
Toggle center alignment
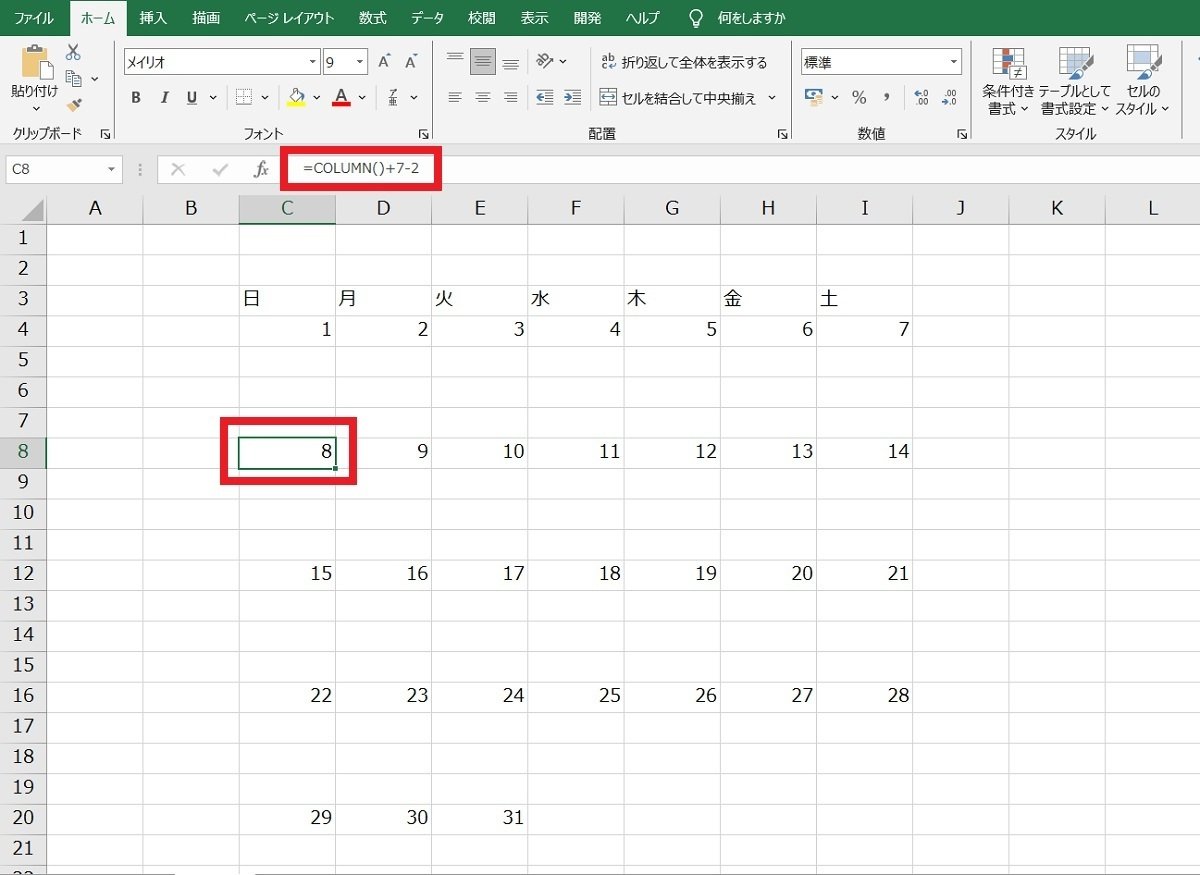click(483, 97)
